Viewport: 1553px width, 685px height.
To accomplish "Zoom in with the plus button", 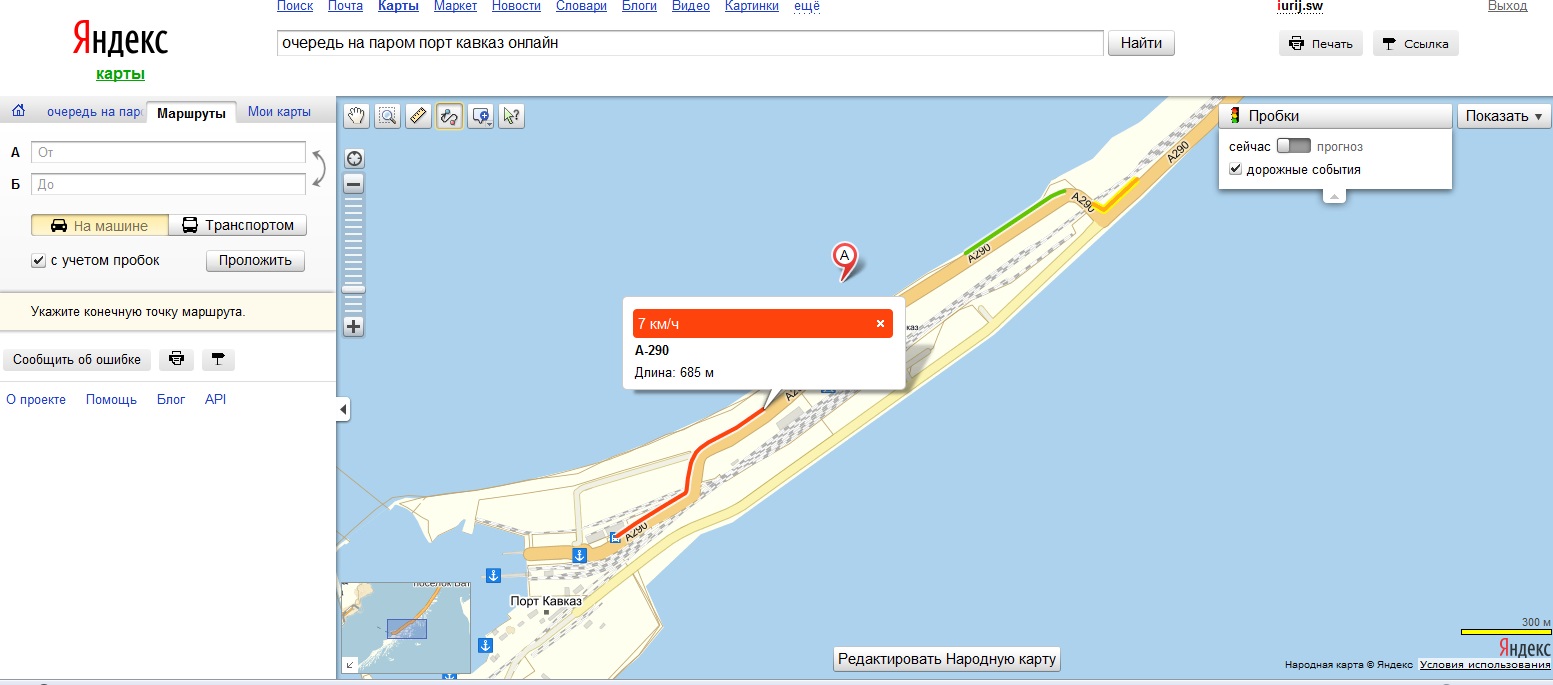I will click(354, 326).
